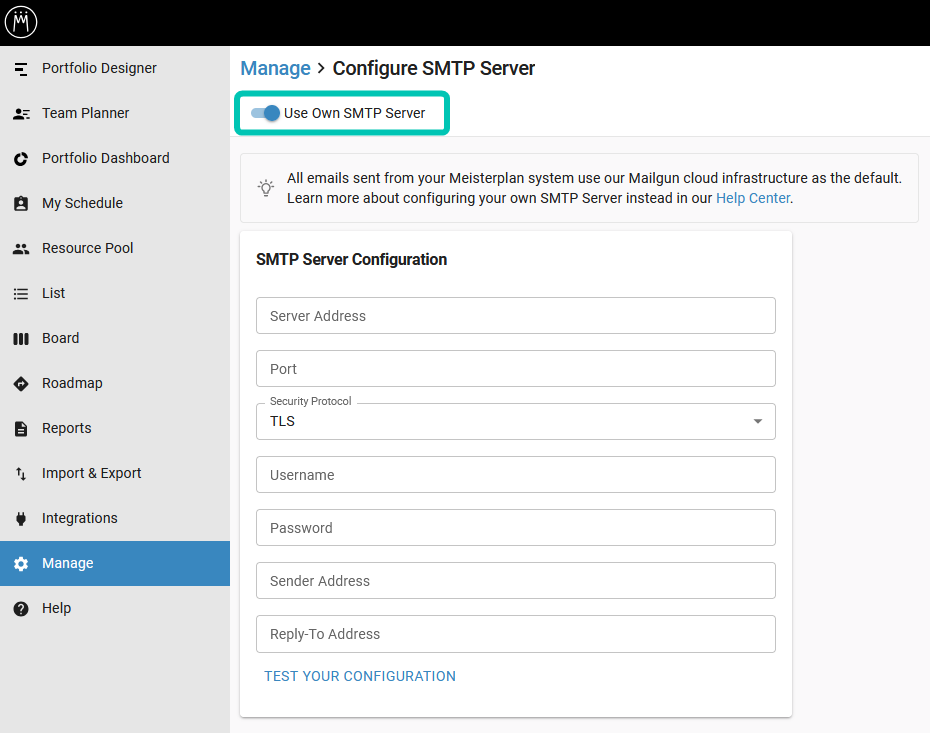This screenshot has height=733, width=930.
Task: Click the Manage breadcrumb link
Action: coord(275,68)
